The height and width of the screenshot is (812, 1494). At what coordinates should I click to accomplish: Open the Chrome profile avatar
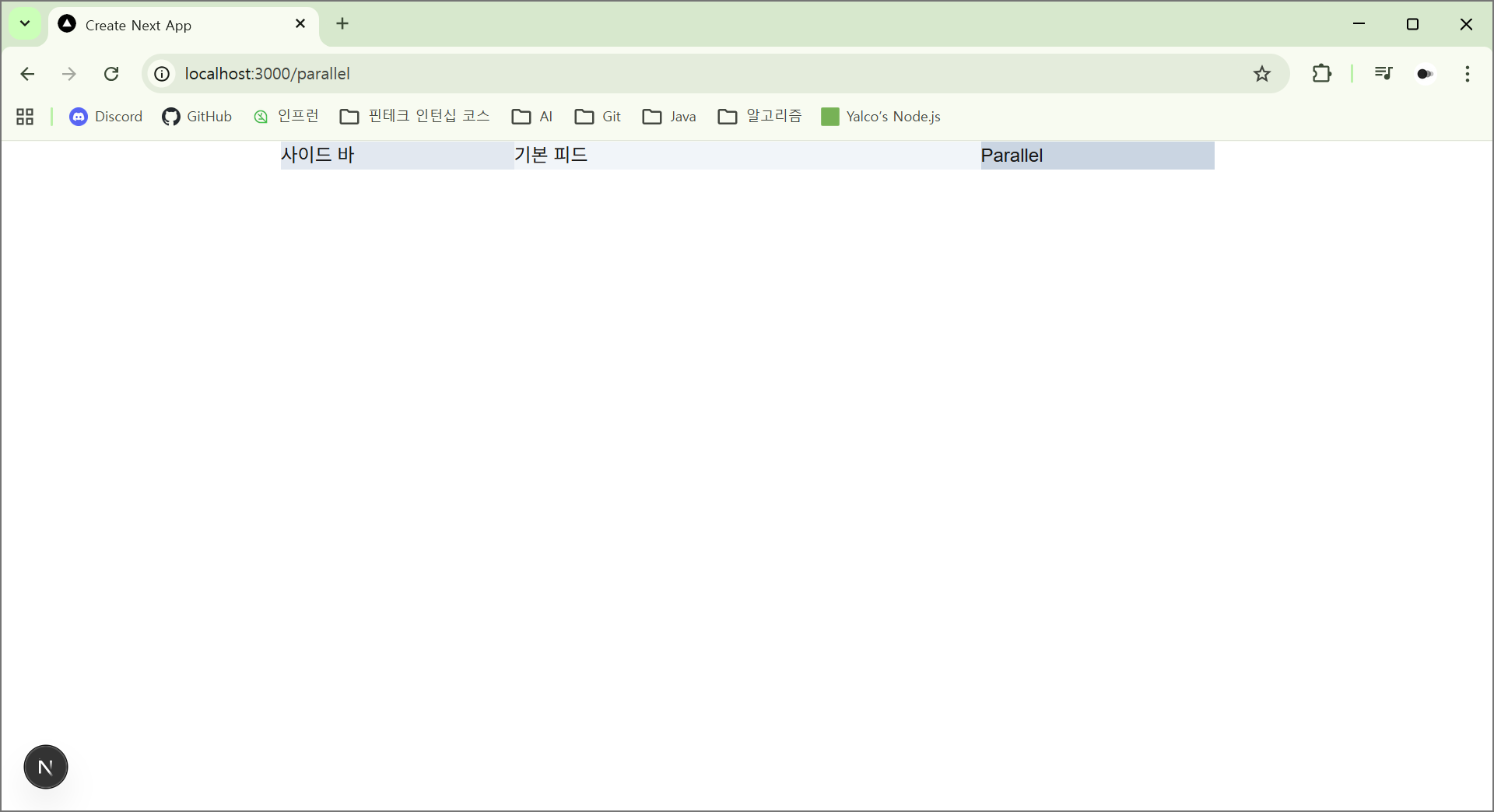pos(1425,74)
